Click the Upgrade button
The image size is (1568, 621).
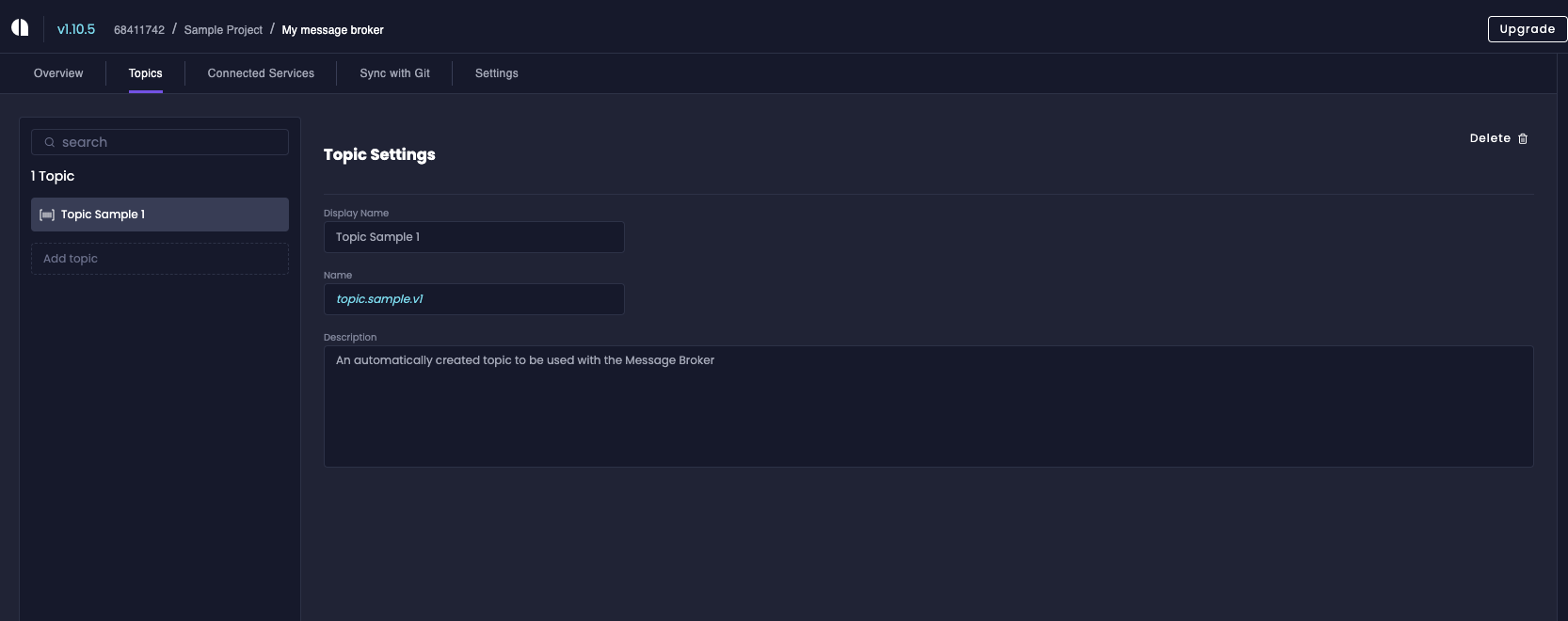[1527, 29]
